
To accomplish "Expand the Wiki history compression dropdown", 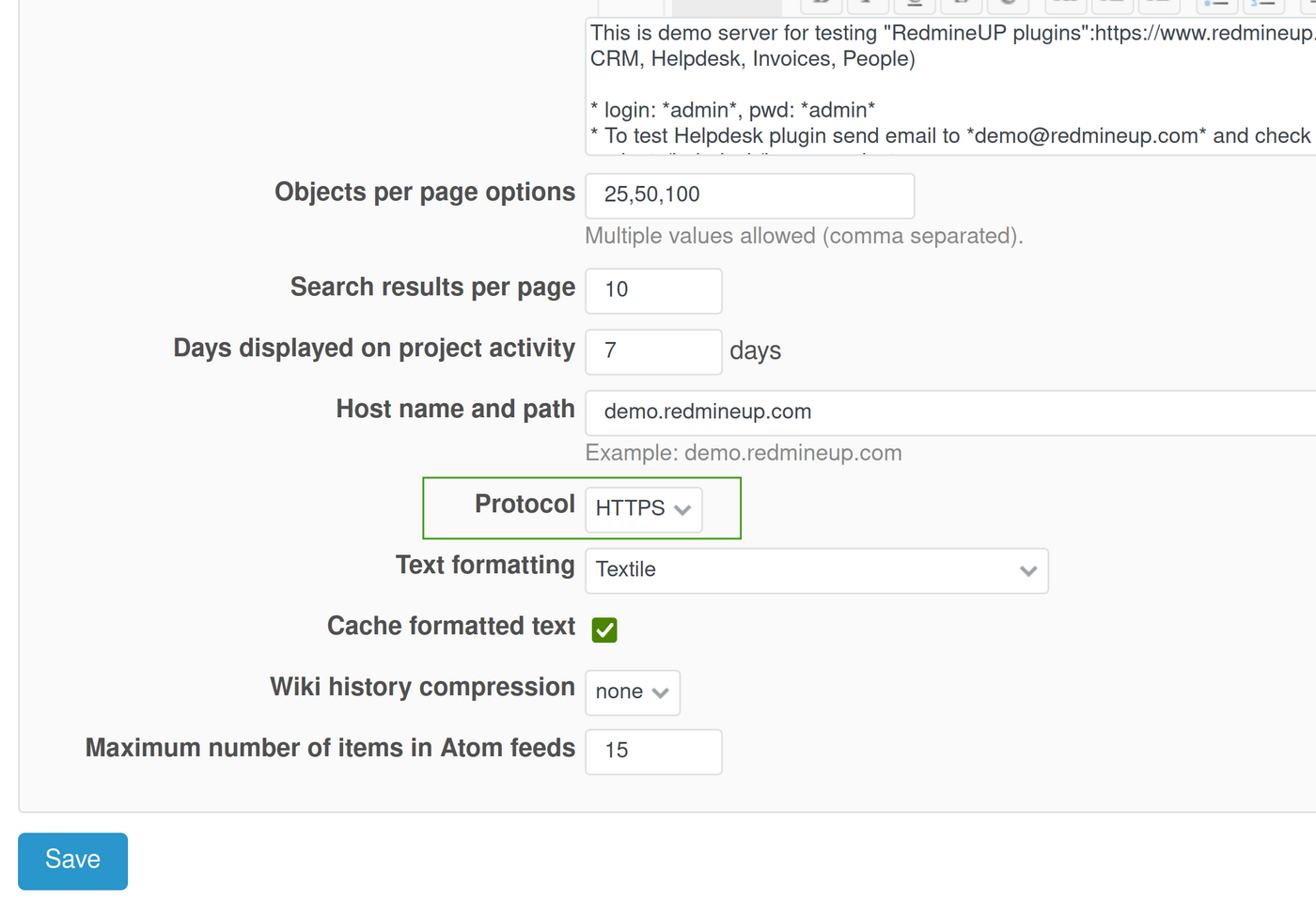I will pos(632,692).
